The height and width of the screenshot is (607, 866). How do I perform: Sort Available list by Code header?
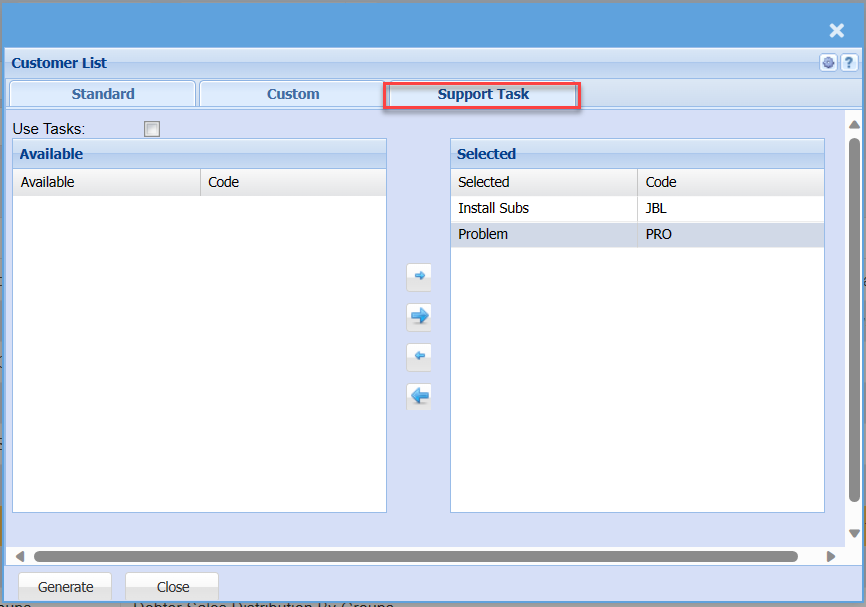coord(293,182)
